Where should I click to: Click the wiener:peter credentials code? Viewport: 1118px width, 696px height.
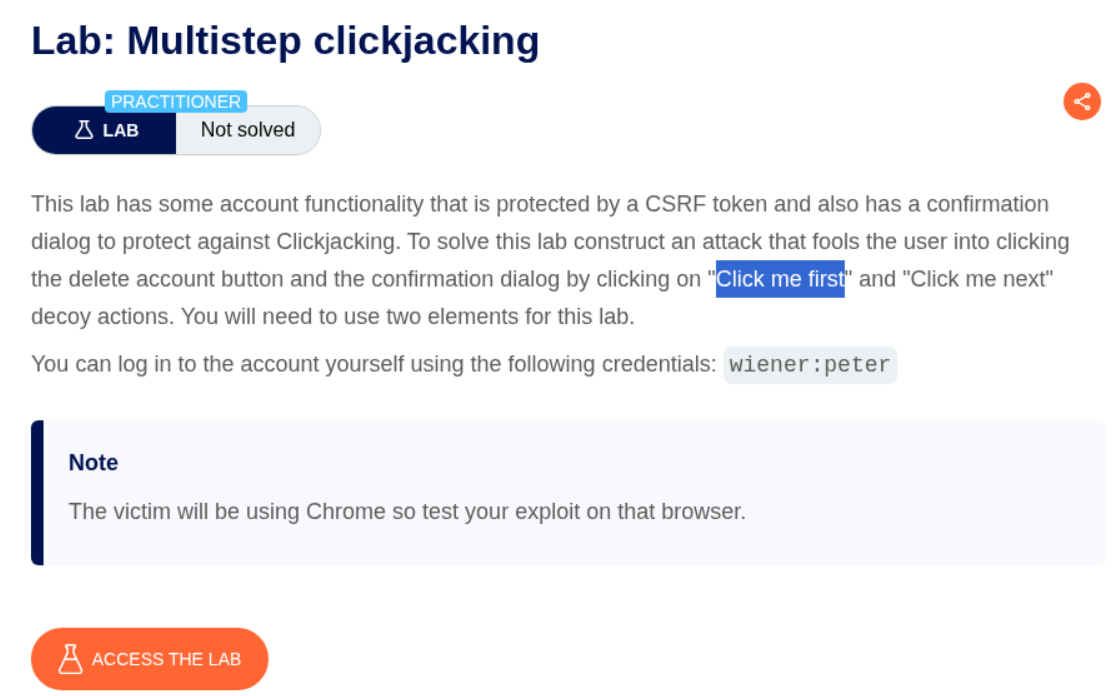click(809, 365)
